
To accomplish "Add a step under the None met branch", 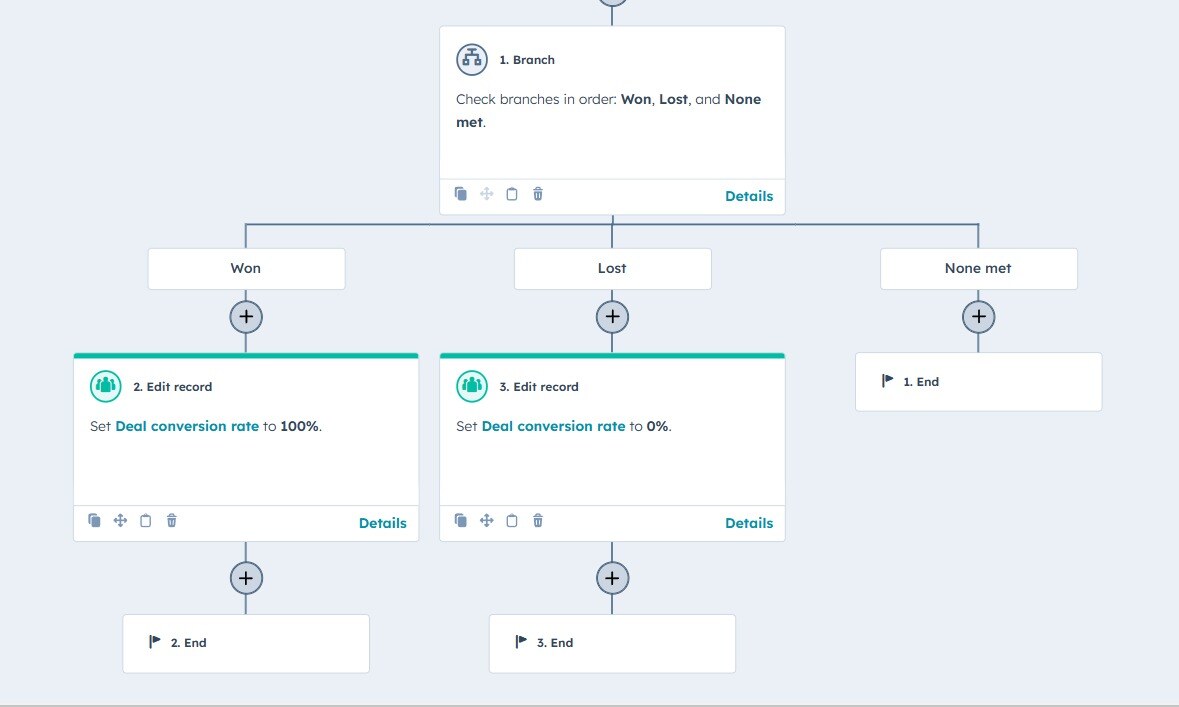I will (978, 316).
